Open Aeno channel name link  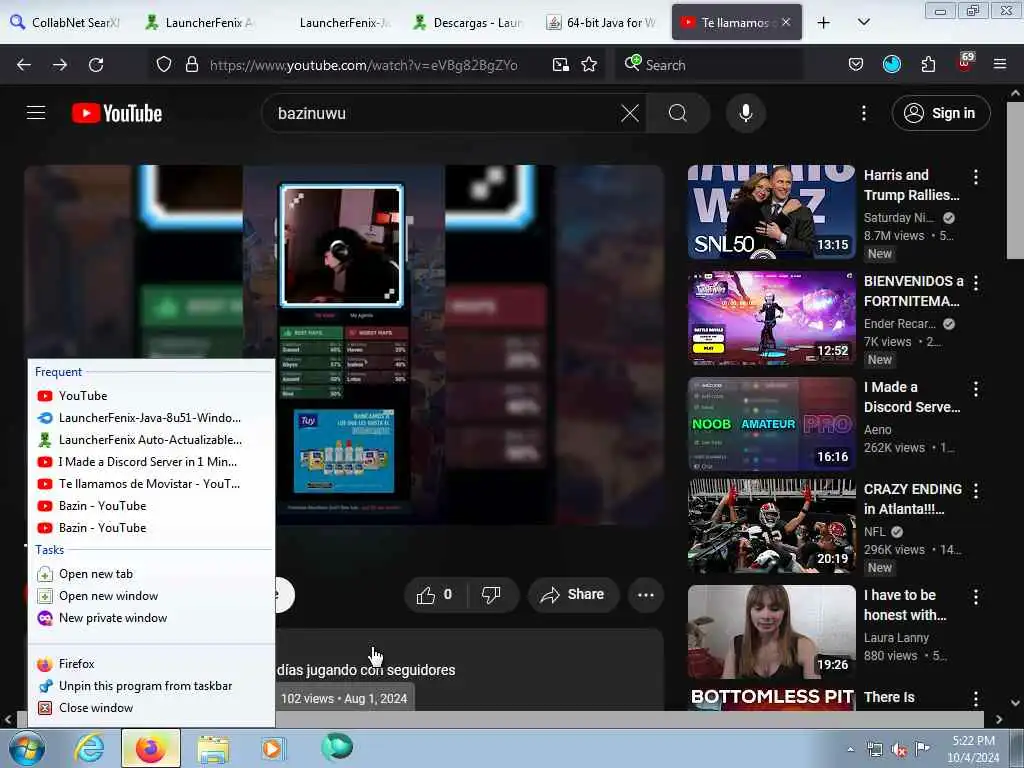click(x=878, y=430)
